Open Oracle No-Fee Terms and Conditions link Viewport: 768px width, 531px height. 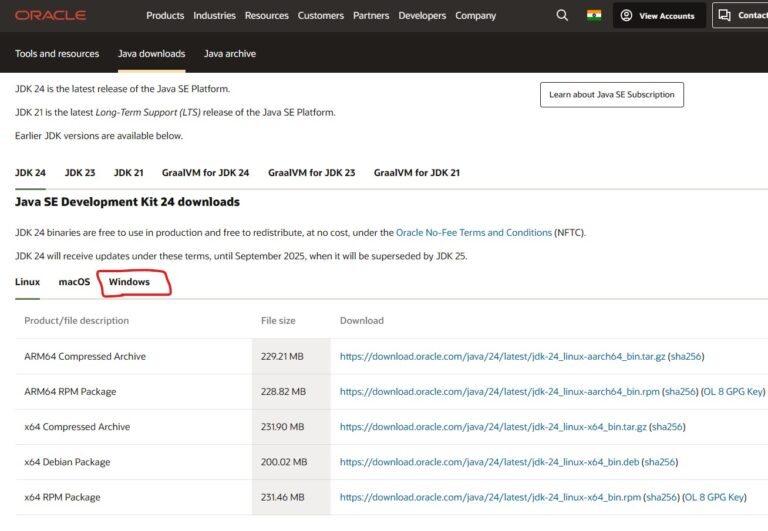click(x=474, y=232)
